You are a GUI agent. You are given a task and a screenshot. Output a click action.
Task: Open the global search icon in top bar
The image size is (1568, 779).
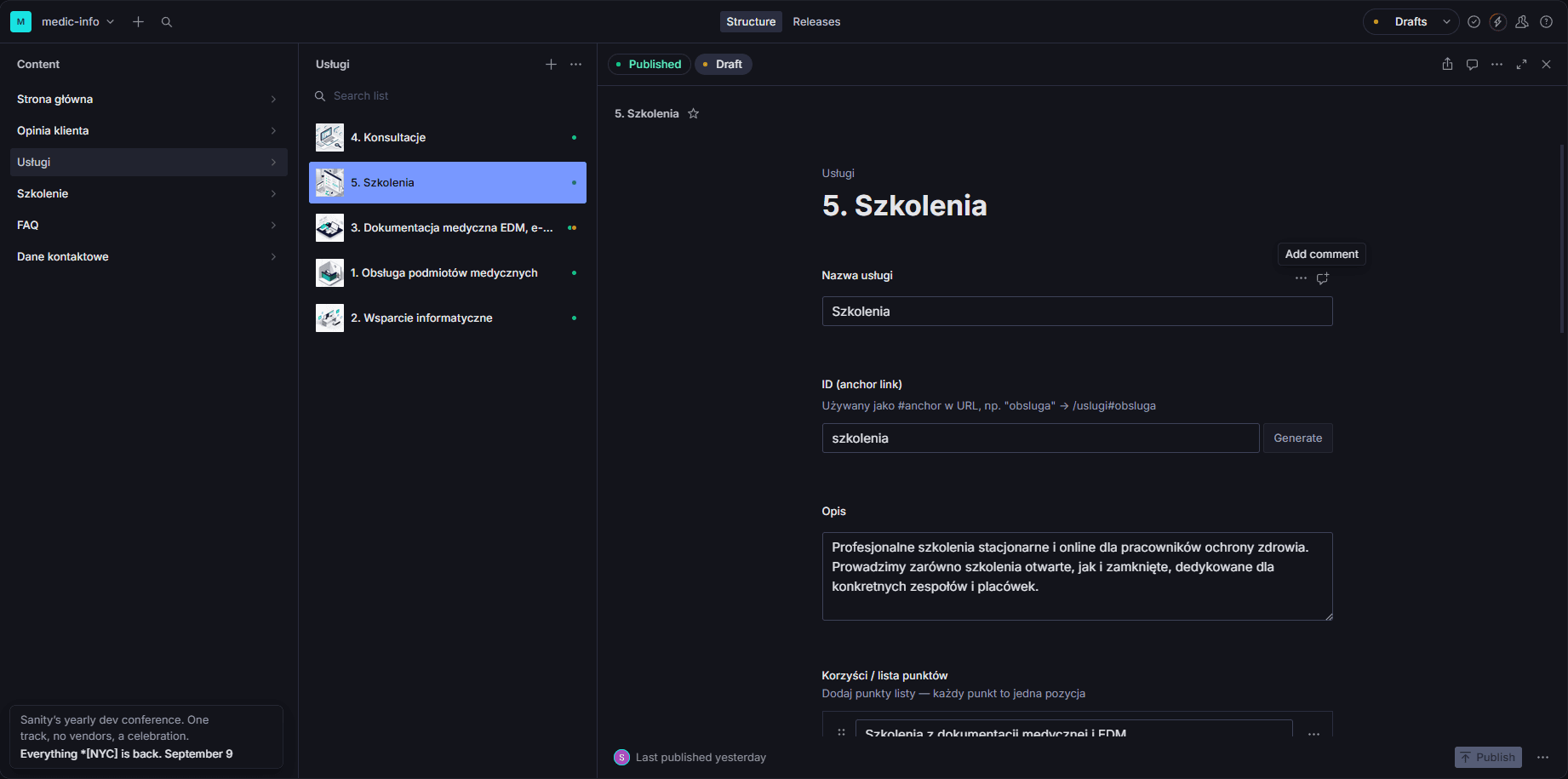tap(167, 21)
